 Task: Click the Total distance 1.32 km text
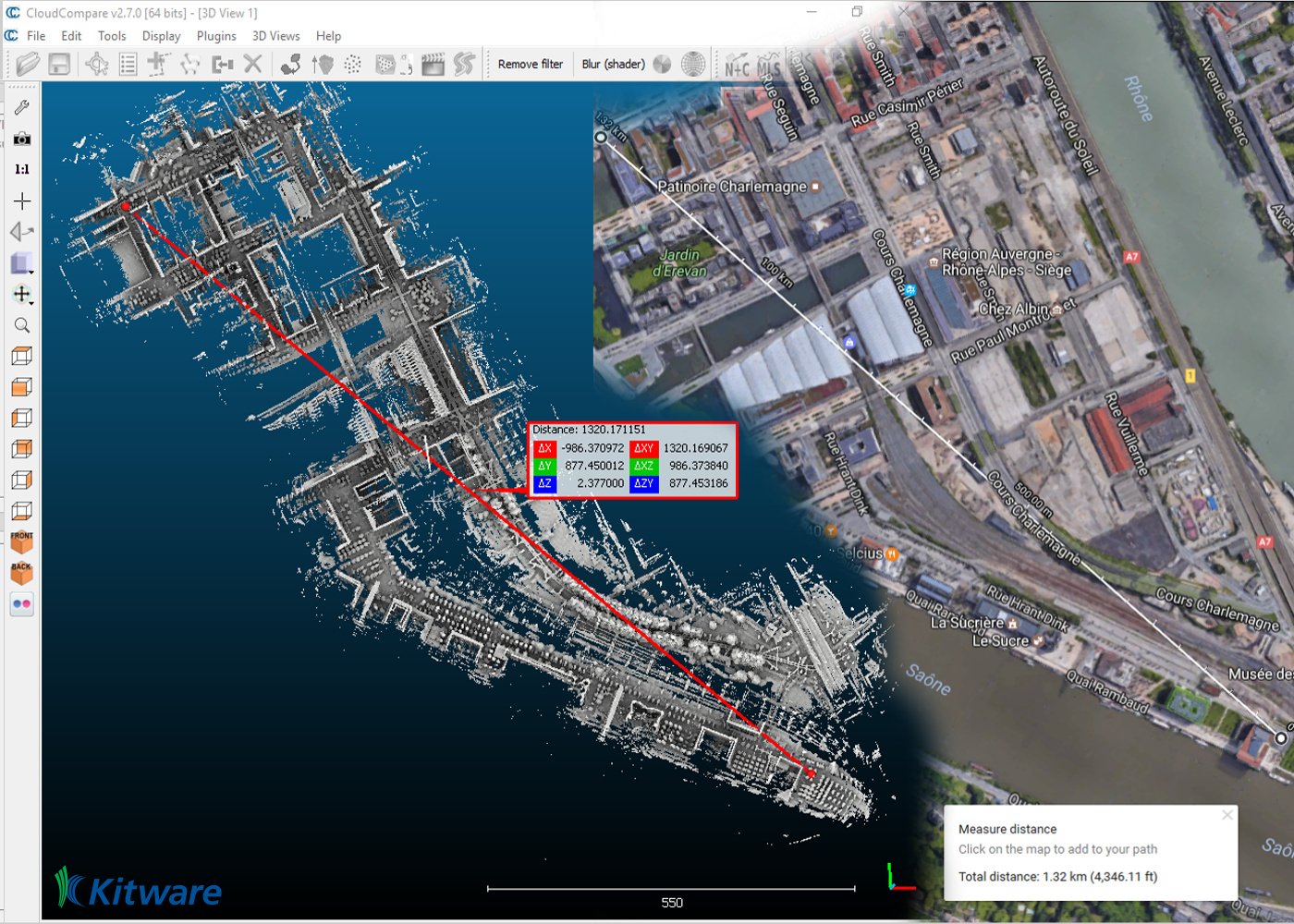point(1057,877)
